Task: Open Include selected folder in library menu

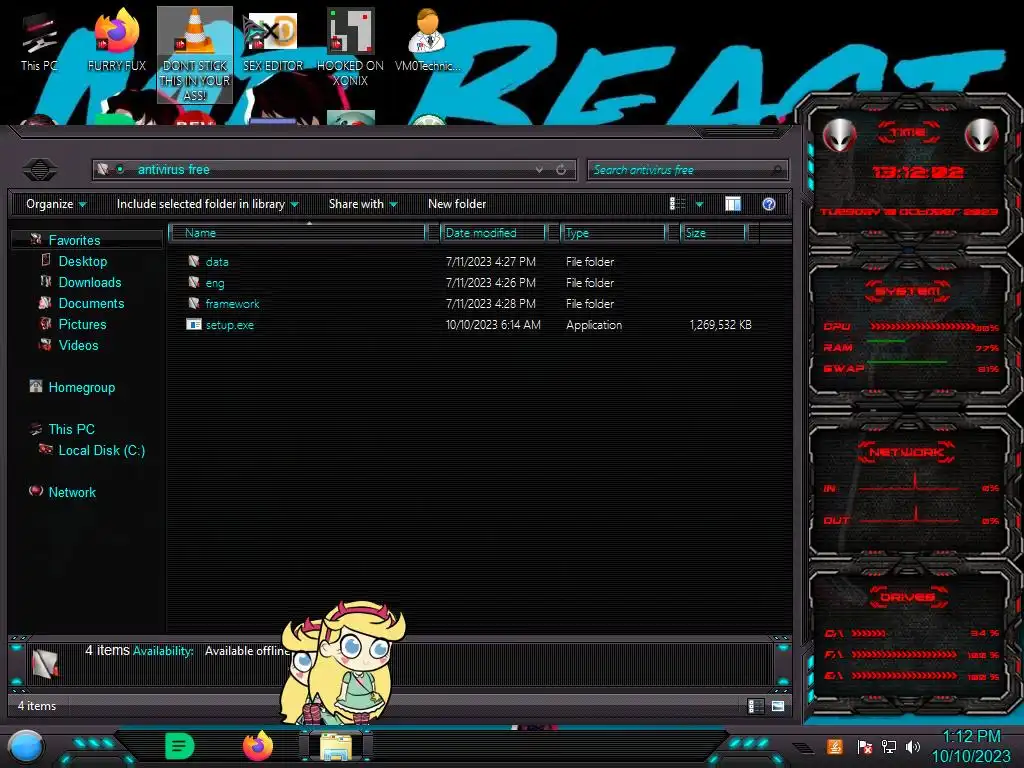Action: click(x=207, y=204)
